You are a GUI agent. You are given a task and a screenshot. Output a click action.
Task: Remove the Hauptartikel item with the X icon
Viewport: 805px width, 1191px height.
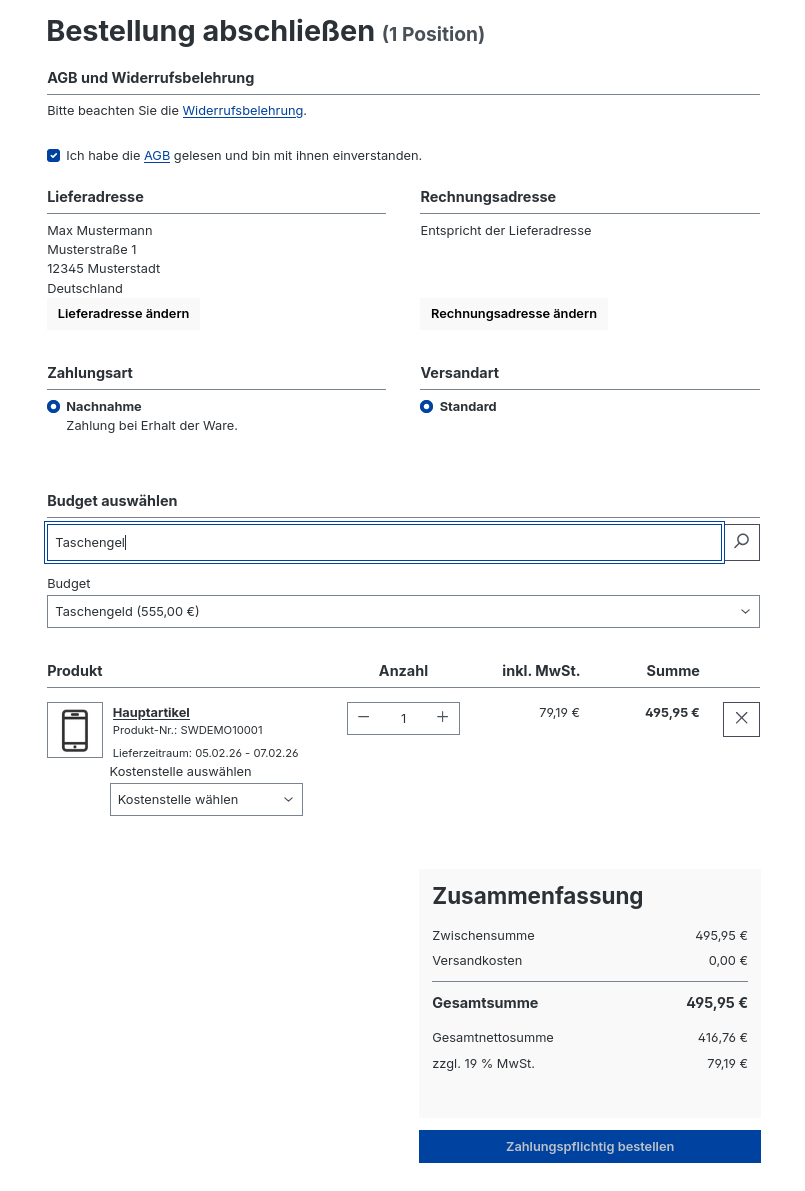(x=741, y=718)
